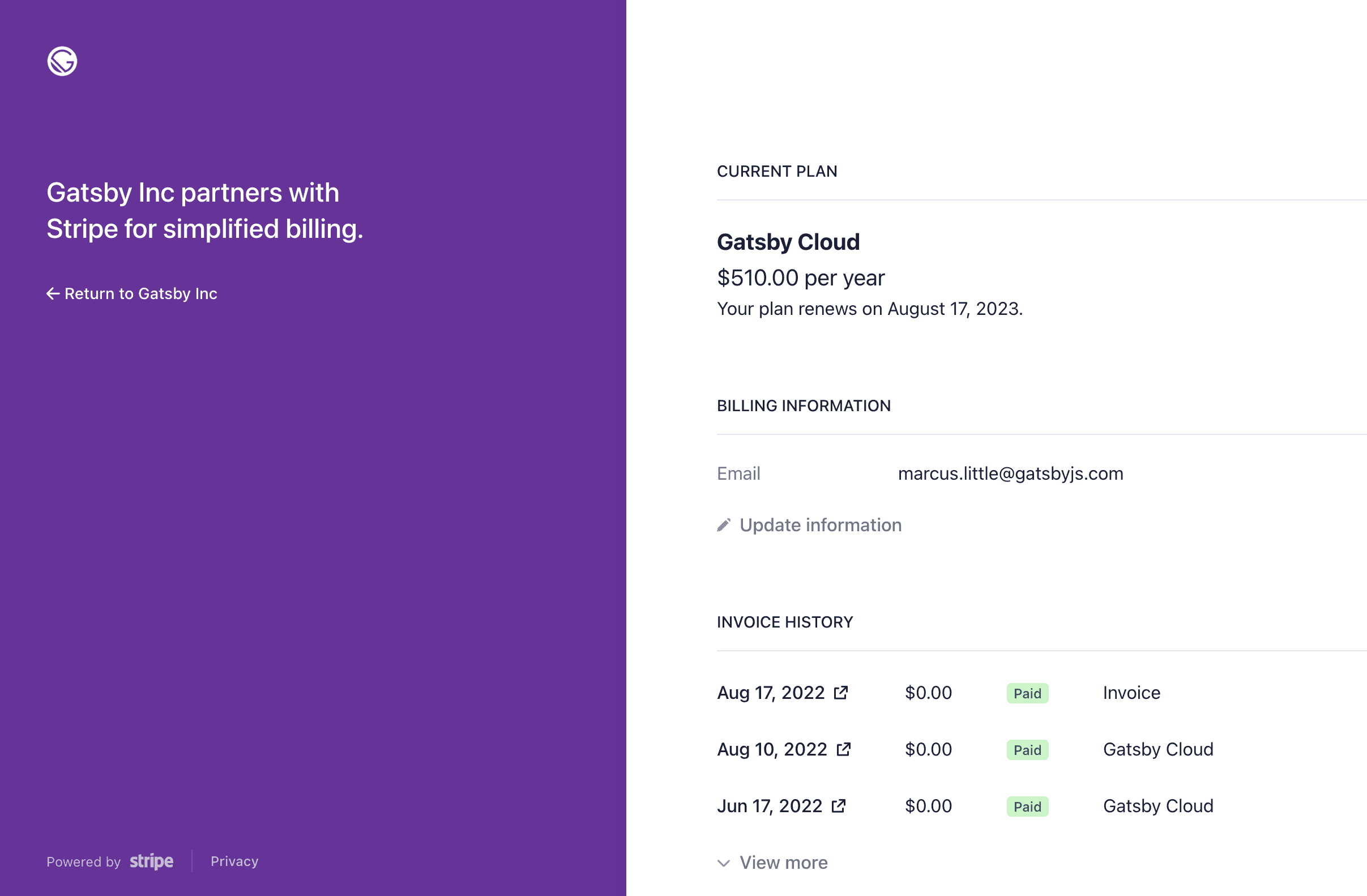
Task: Open the Privacy link in the footer
Action: click(x=234, y=861)
